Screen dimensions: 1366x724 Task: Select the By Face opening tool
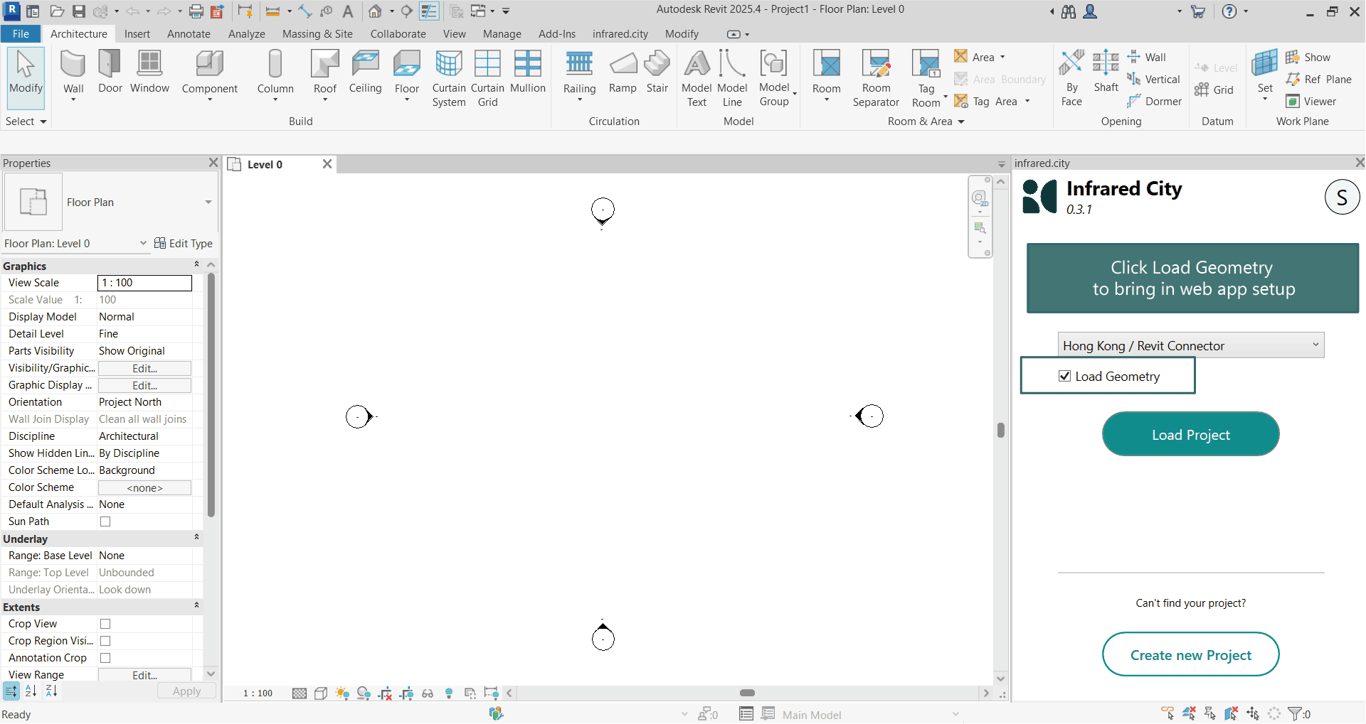tap(1072, 78)
